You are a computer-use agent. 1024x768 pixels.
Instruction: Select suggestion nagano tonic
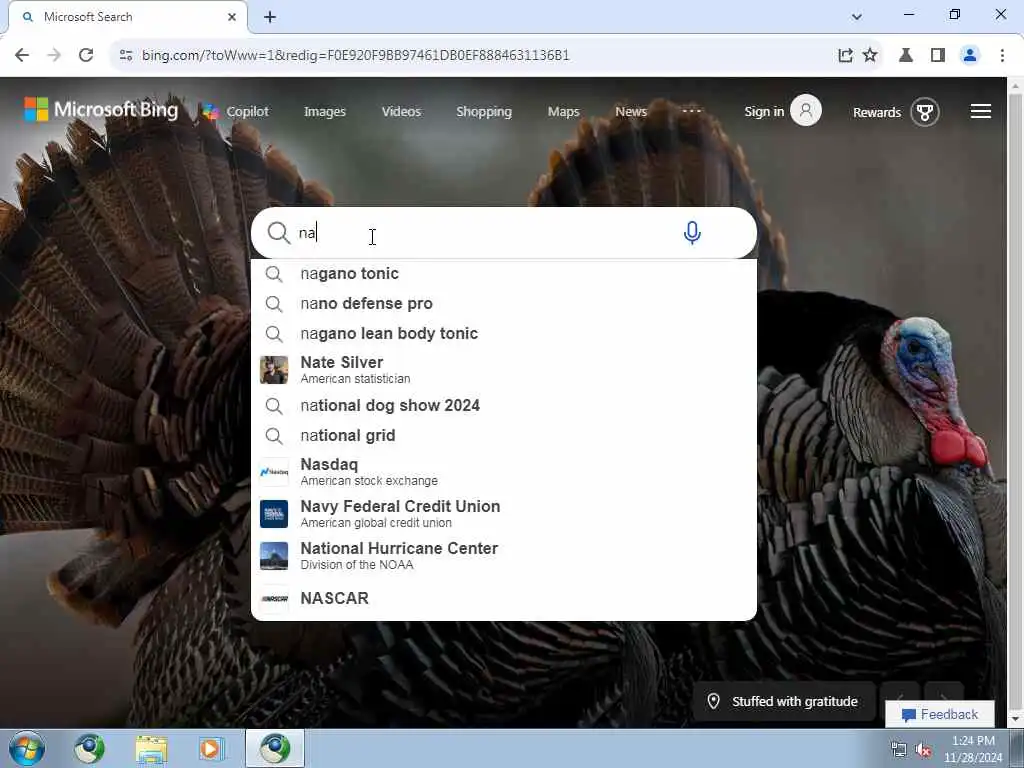[x=504, y=274]
